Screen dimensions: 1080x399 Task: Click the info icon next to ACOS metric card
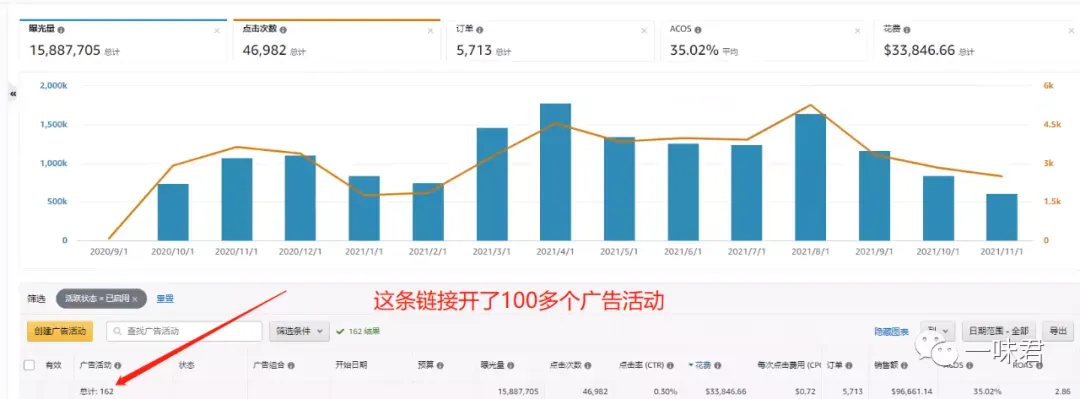tap(698, 30)
